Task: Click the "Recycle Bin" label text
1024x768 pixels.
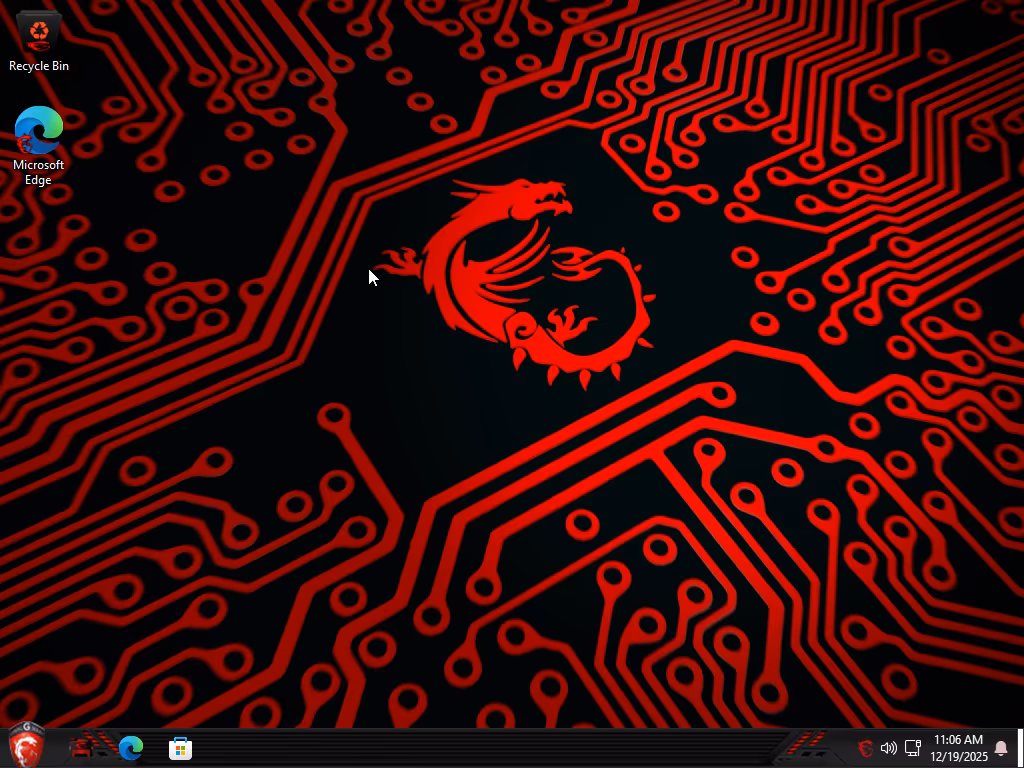Action: click(39, 66)
